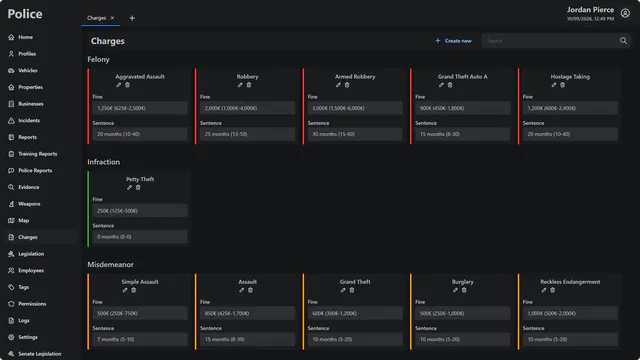Edit the Burglary charge
The image size is (640, 360).
pyautogui.click(x=455, y=290)
